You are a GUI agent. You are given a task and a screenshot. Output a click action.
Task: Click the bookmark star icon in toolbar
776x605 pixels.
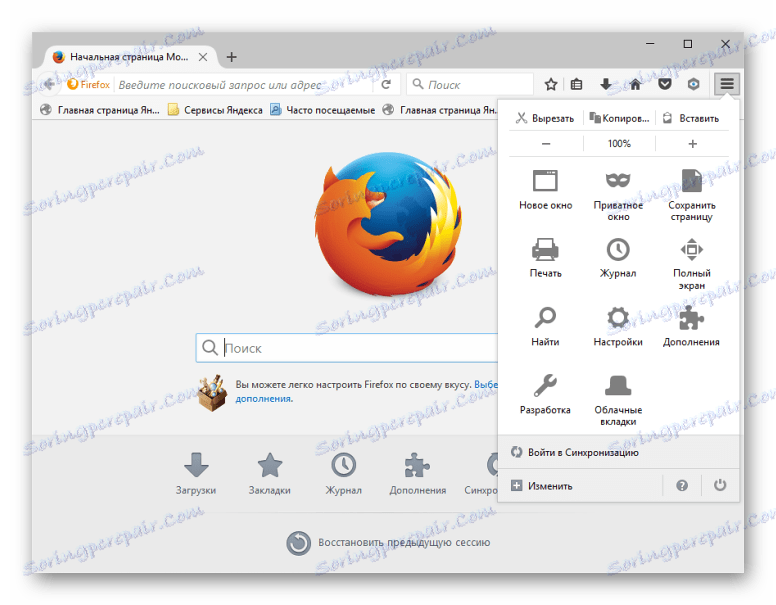point(551,85)
